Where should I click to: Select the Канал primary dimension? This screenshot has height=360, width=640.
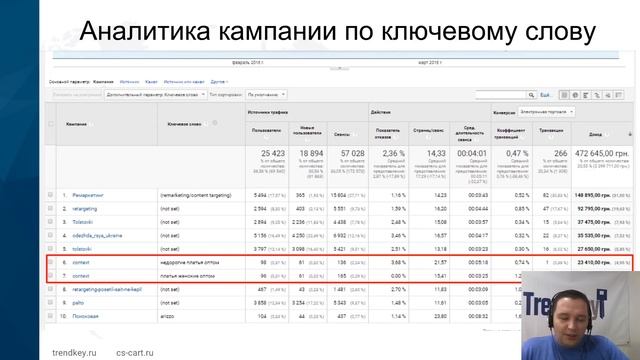151,82
